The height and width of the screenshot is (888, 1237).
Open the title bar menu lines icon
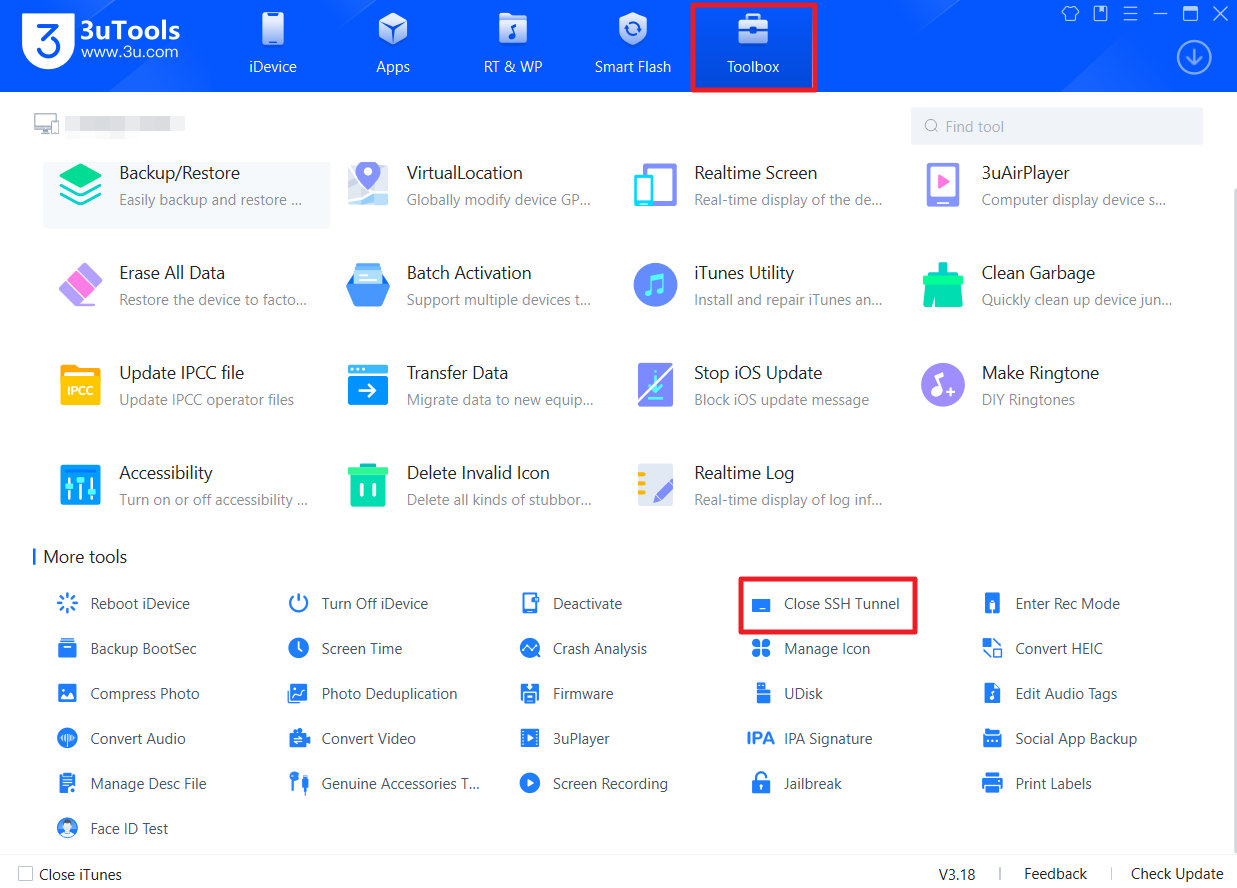[x=1131, y=13]
